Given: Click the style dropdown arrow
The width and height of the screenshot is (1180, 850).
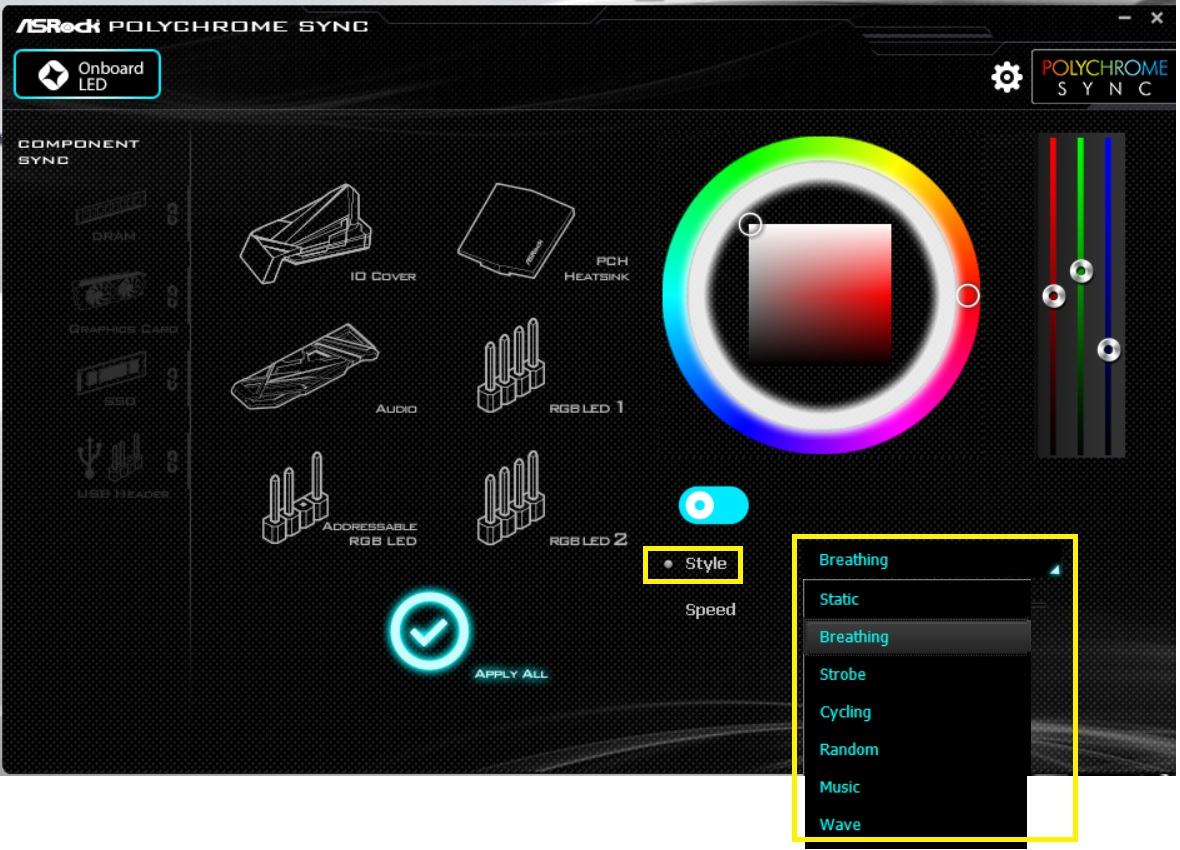Looking at the screenshot, I should pyautogui.click(x=1054, y=569).
